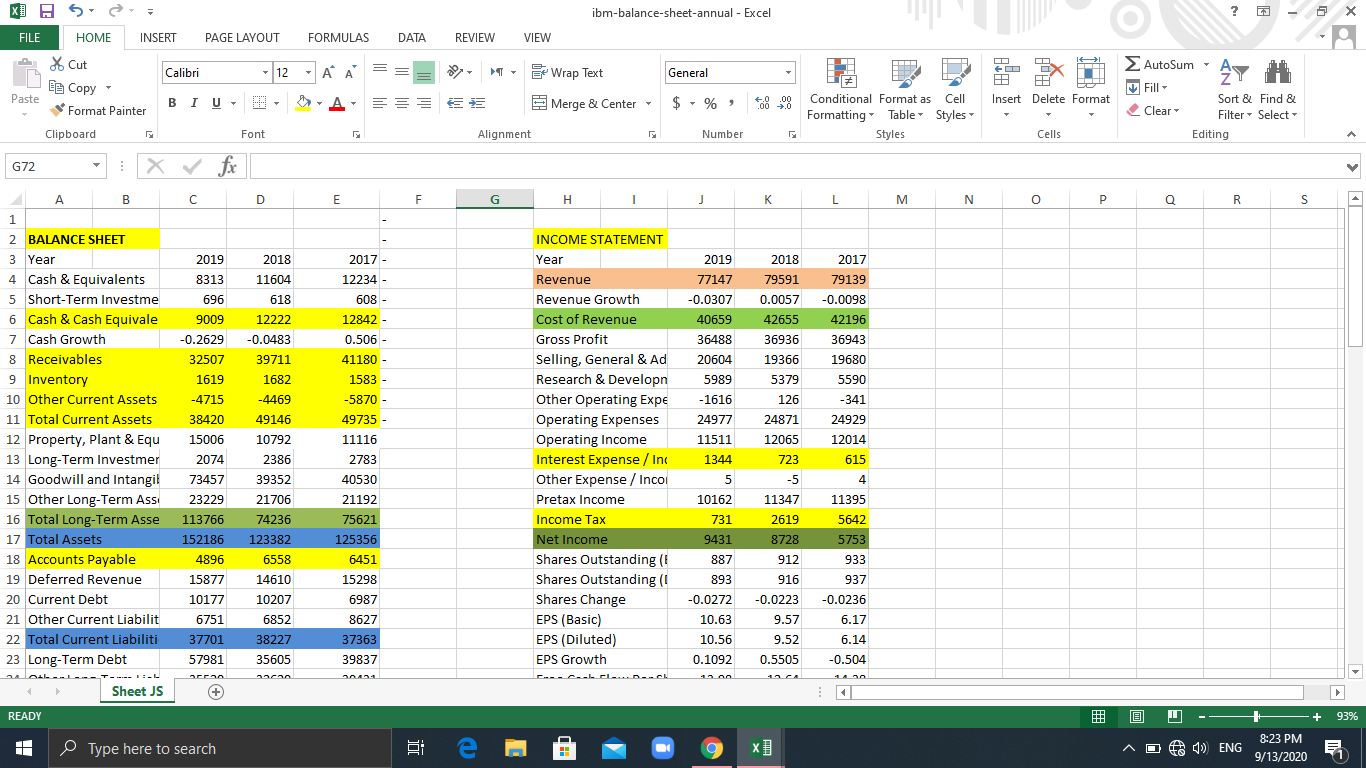Open the Font Size dropdown

point(307,72)
